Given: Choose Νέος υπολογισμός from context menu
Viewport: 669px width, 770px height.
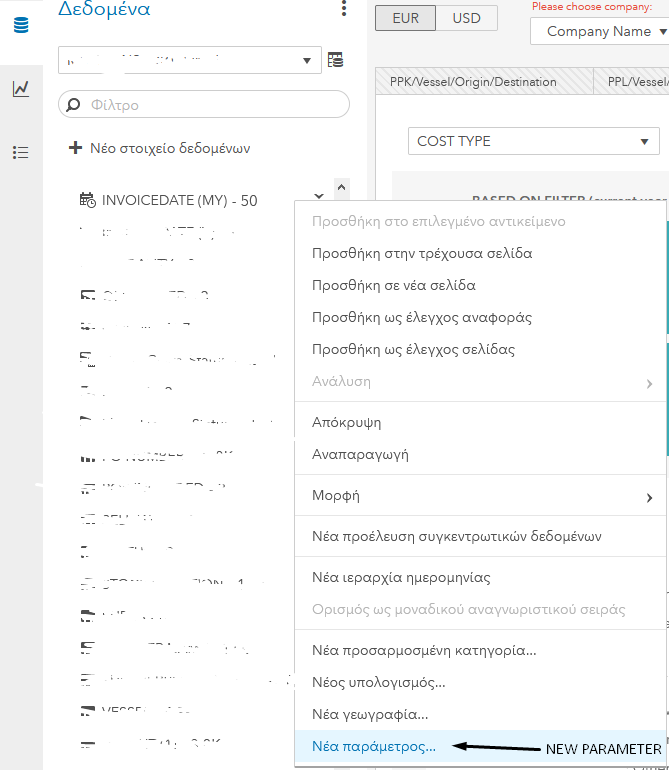Looking at the screenshot, I should [x=379, y=683].
